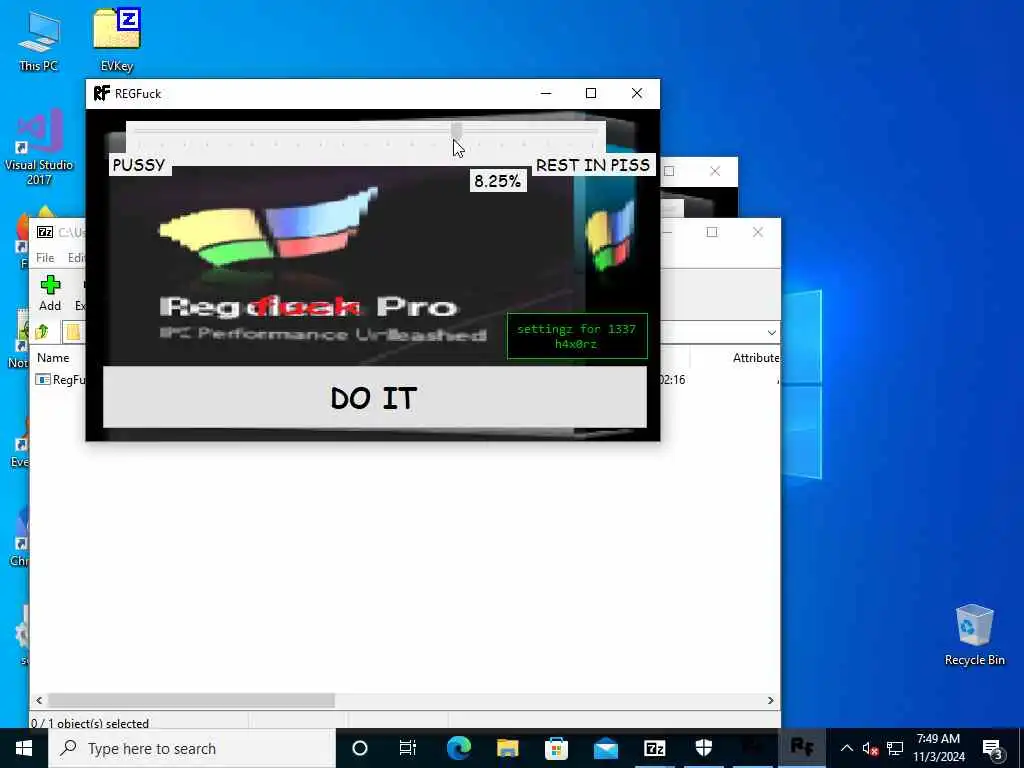Click the big DO IT button

pyautogui.click(x=374, y=397)
